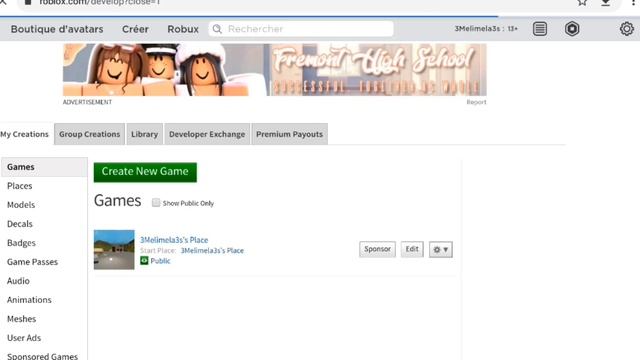
Task: Switch to the Group Creations tab
Action: [89, 134]
